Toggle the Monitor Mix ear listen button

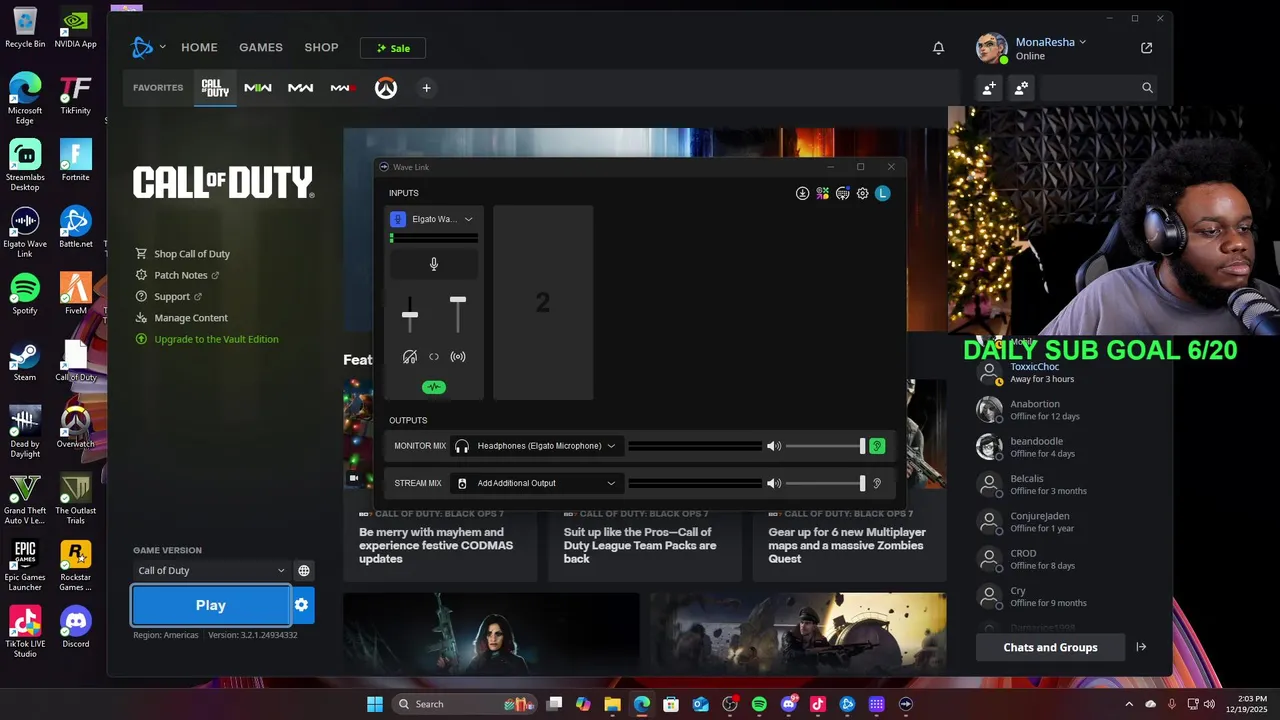click(877, 446)
